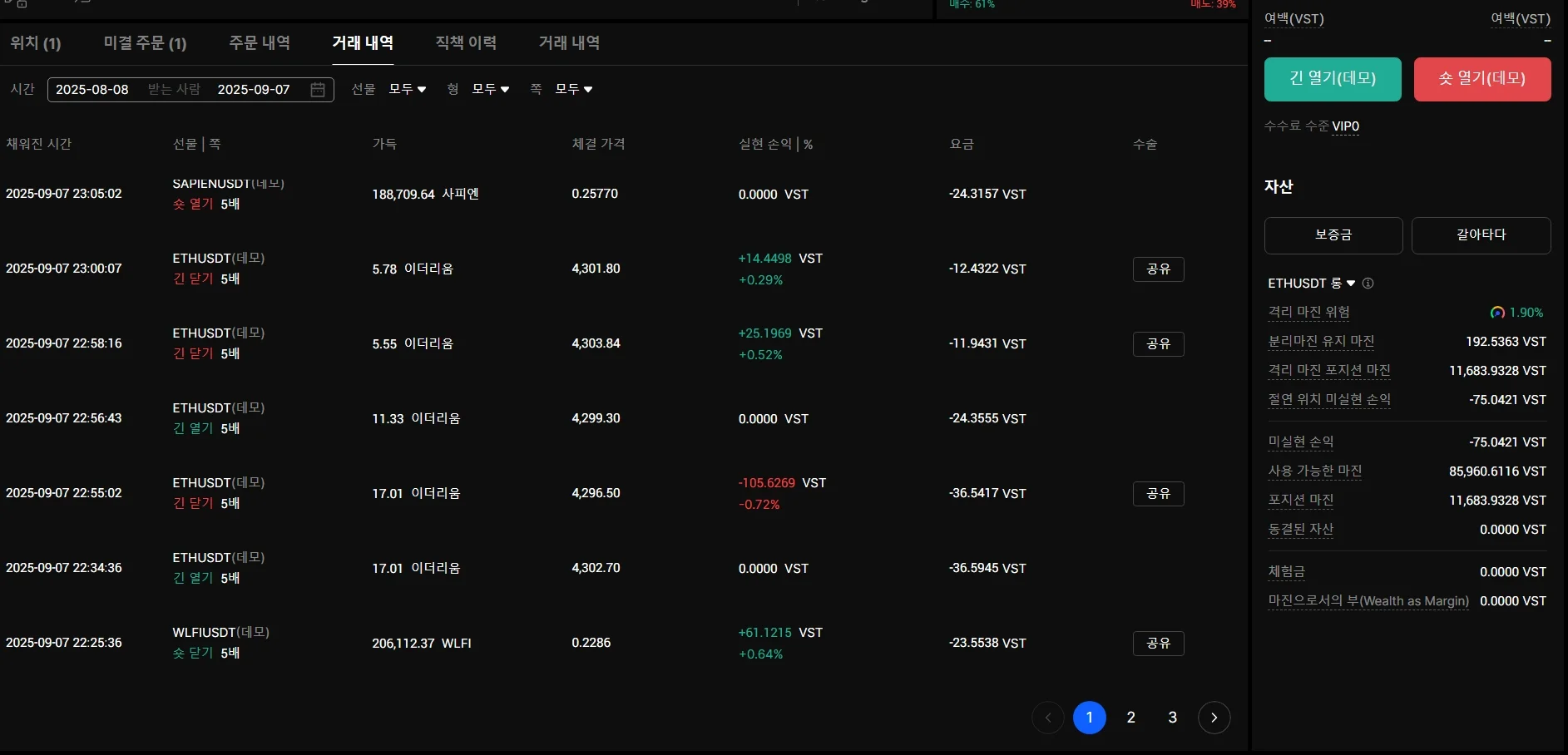The width and height of the screenshot is (1568, 755).
Task: Click the 포지션 마진 label
Action: 1301,501
